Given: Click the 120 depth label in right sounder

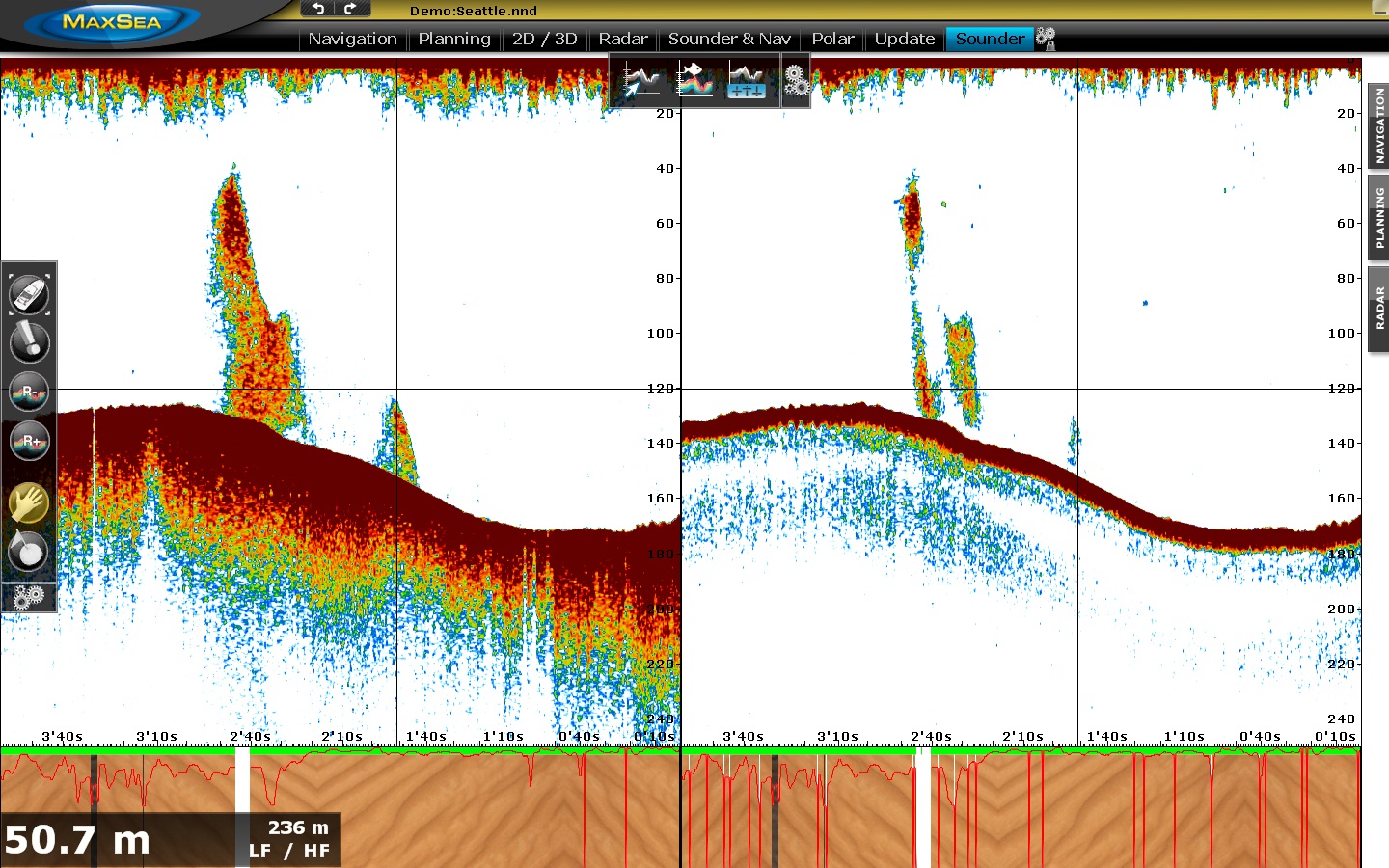Looking at the screenshot, I should coord(1342,389).
